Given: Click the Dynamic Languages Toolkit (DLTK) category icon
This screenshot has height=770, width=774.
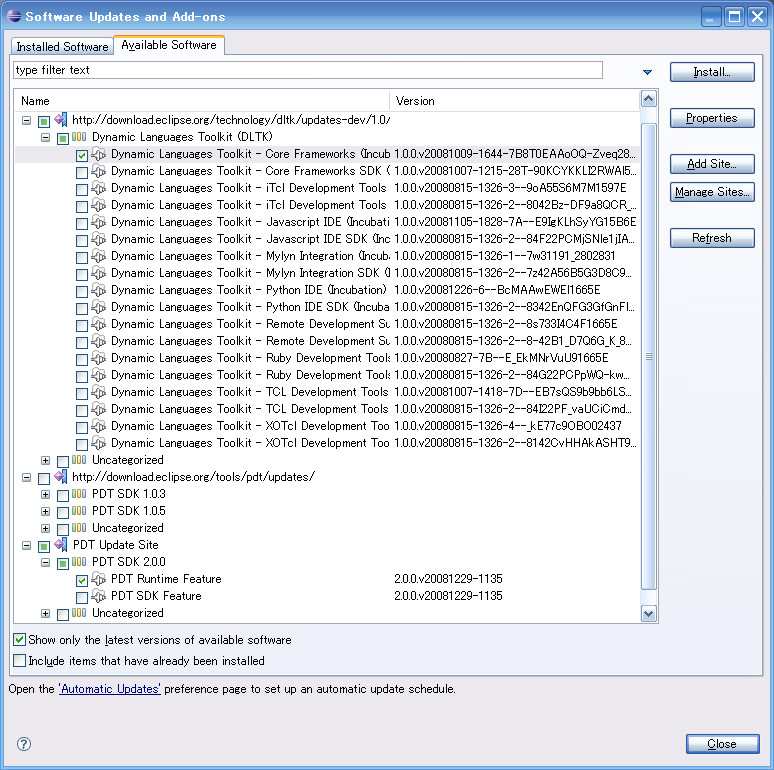Looking at the screenshot, I should [79, 137].
